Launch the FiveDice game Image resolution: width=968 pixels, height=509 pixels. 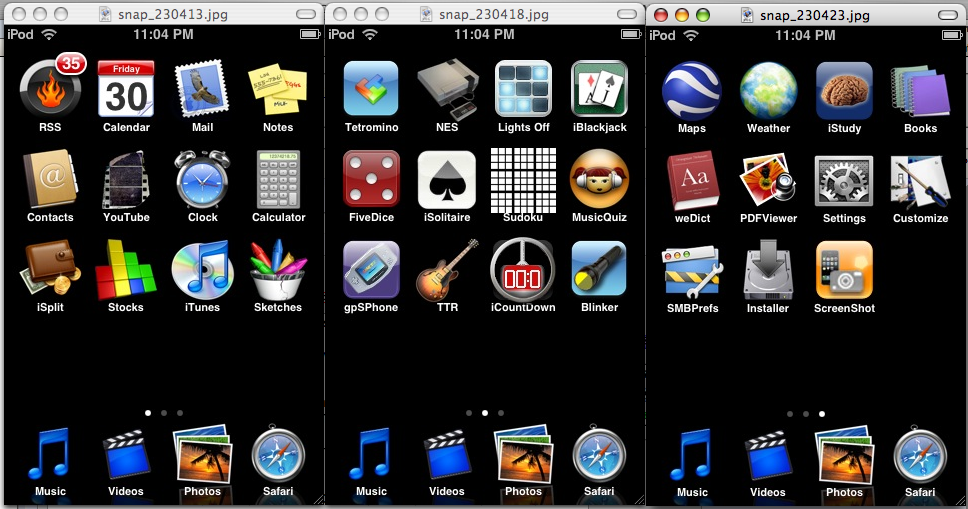click(x=371, y=179)
